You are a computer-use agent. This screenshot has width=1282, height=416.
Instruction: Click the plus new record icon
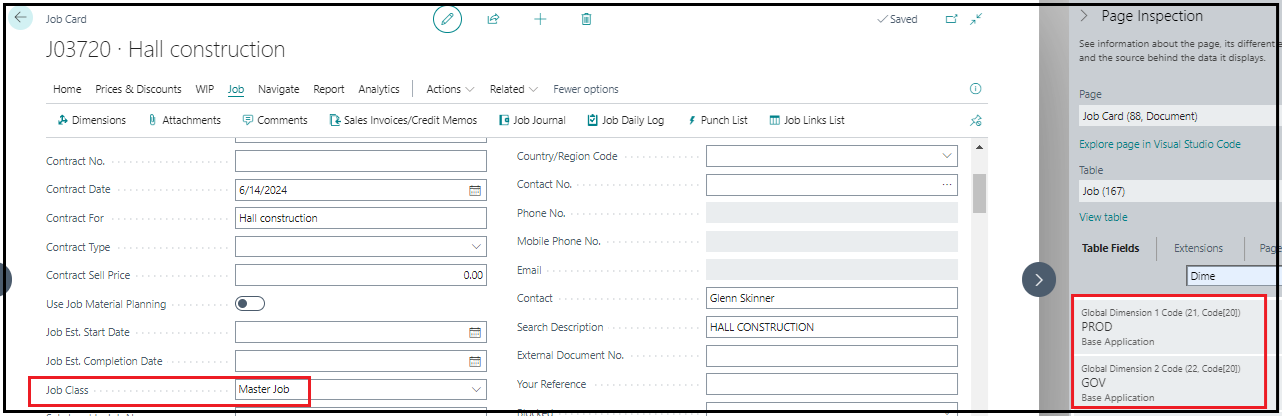pyautogui.click(x=540, y=19)
